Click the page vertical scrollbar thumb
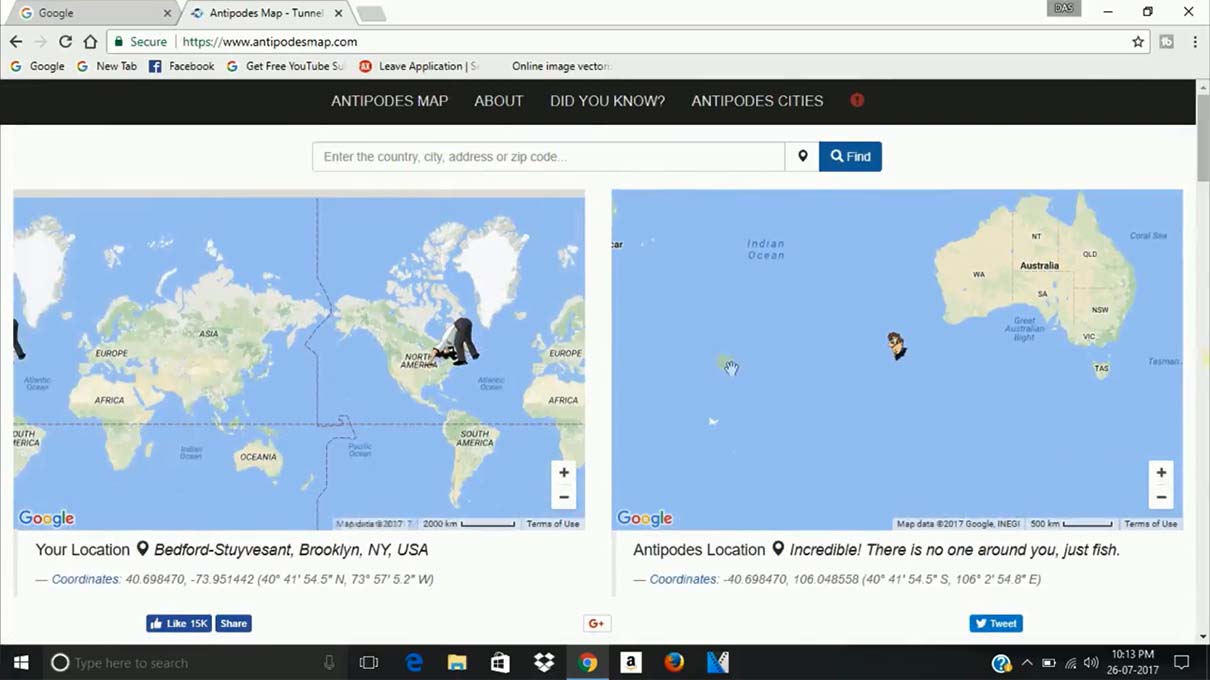This screenshot has width=1210, height=680. 1202,139
